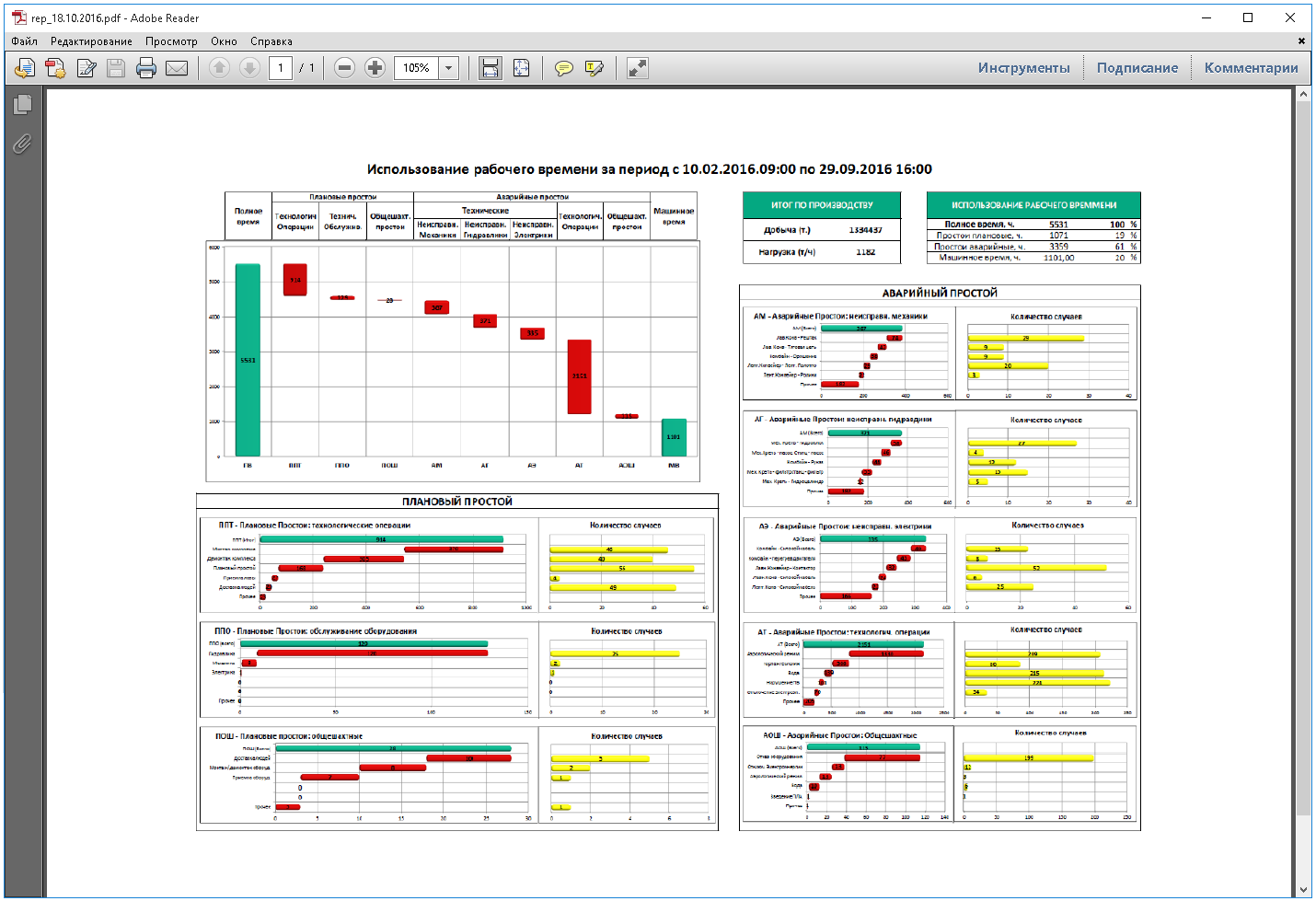
Task: Click the page number input field
Action: 281,68
